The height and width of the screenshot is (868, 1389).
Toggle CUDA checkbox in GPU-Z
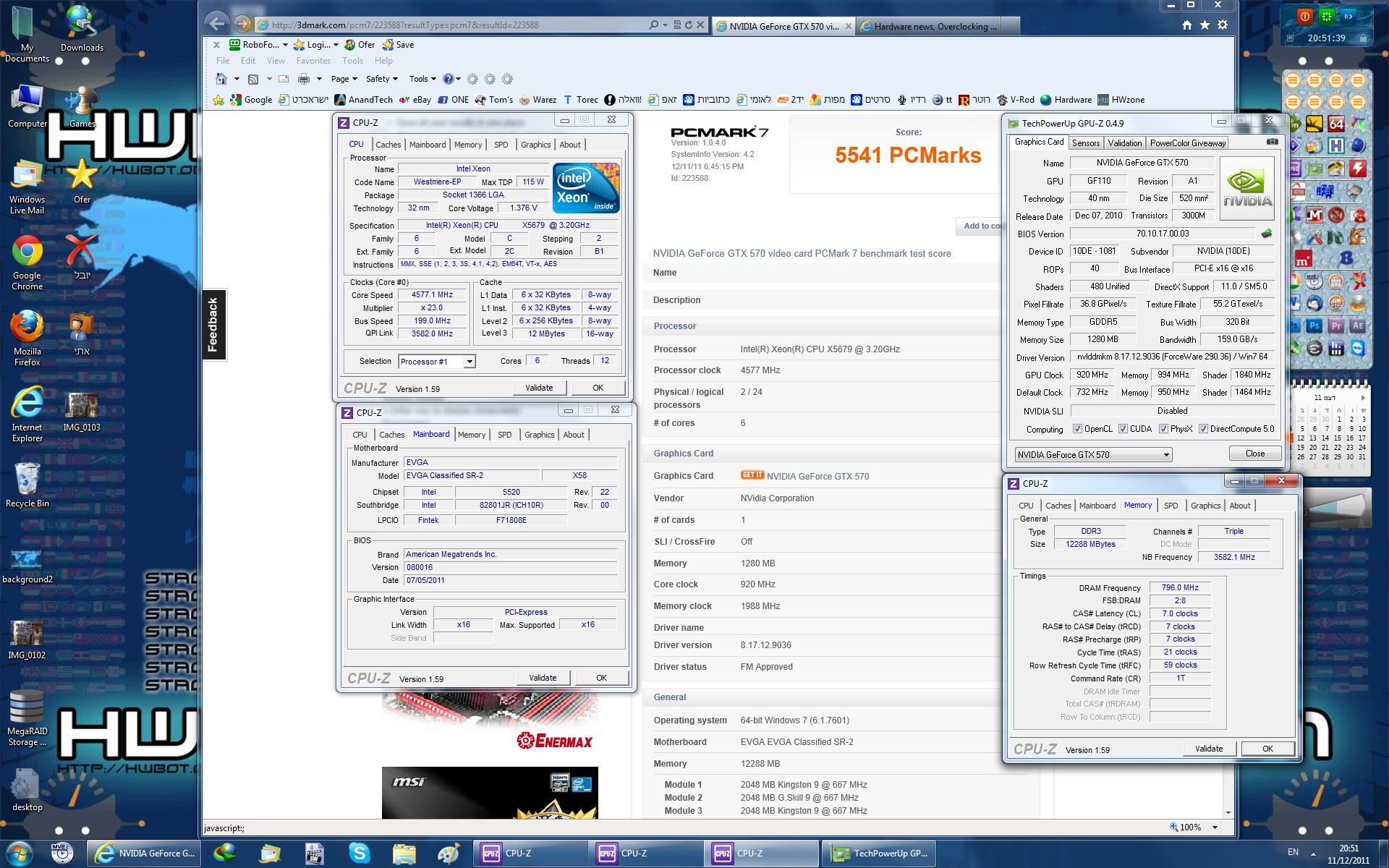click(1123, 429)
